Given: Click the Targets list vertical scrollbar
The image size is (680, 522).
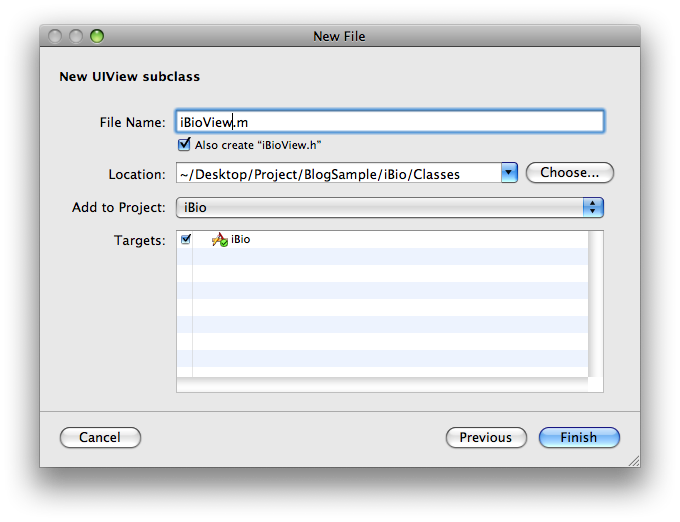Looking at the screenshot, I should point(595,304).
